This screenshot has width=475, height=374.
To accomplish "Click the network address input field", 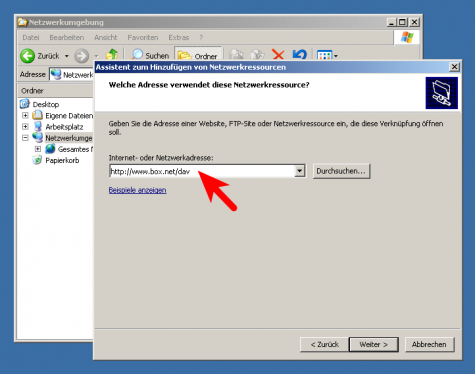I will [x=202, y=171].
